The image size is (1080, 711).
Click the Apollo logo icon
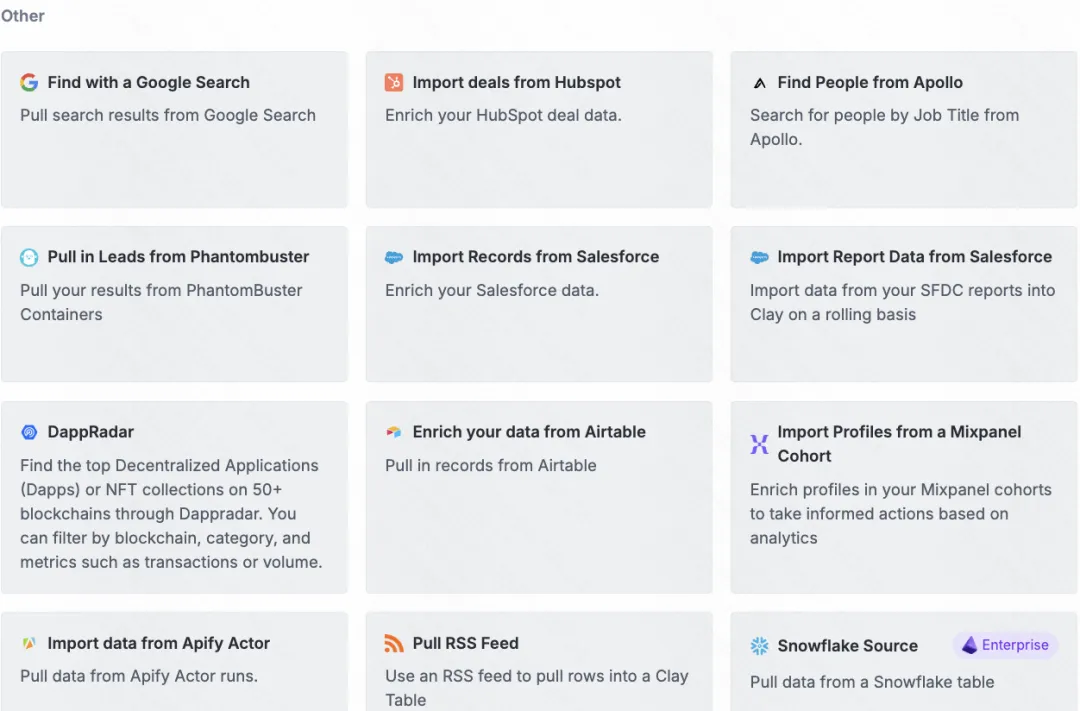[759, 83]
